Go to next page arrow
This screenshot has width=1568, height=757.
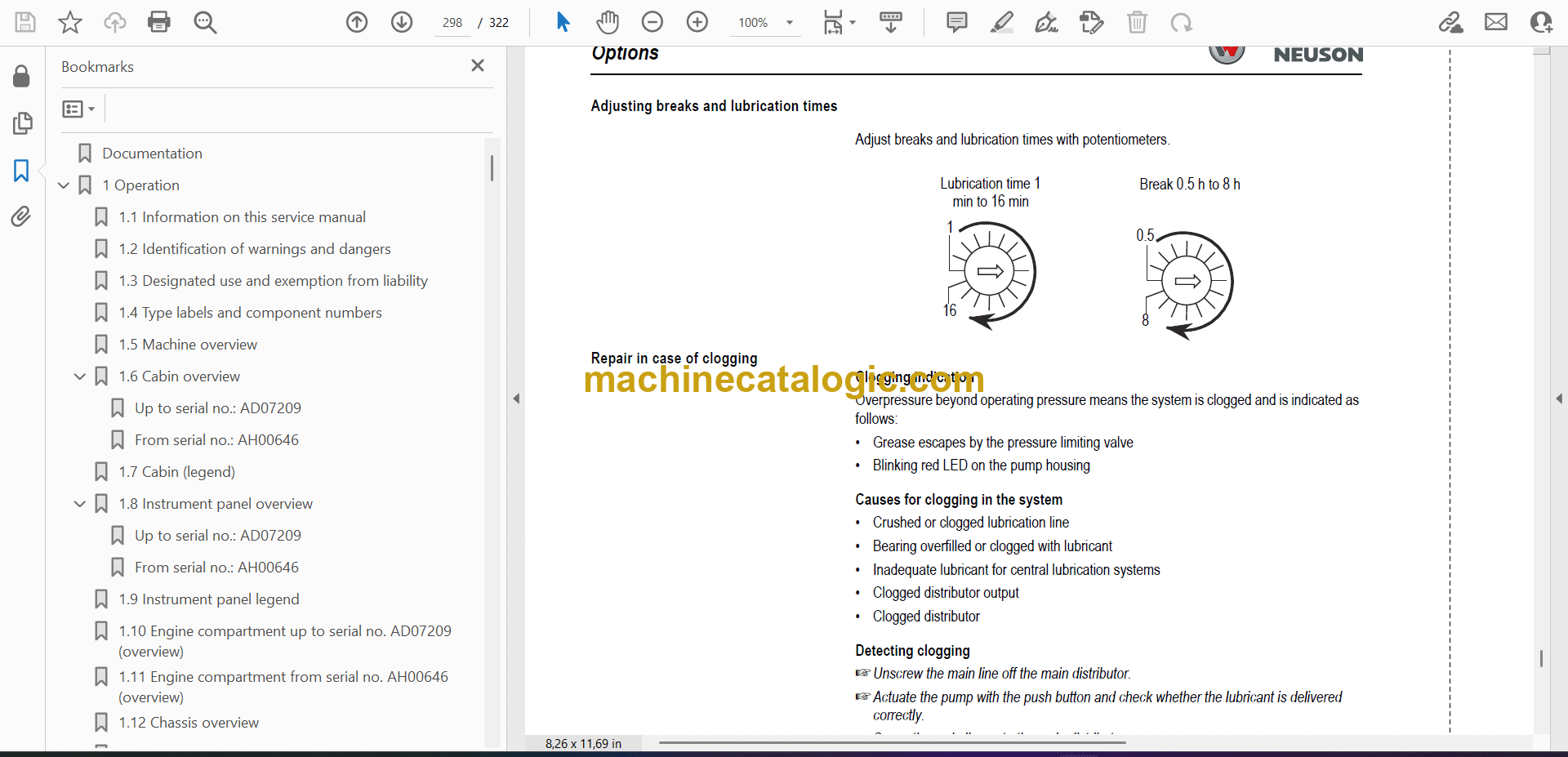401,22
